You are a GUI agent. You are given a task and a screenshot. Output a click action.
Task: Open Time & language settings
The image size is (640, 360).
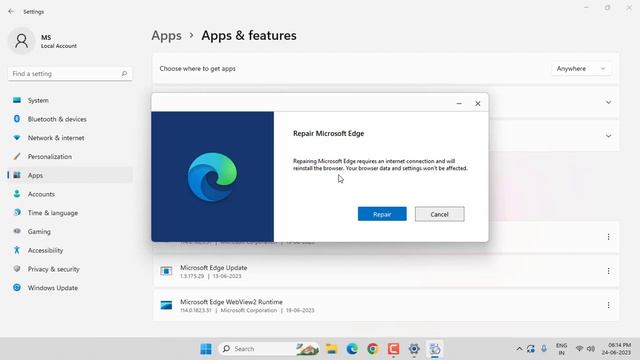[70, 213]
